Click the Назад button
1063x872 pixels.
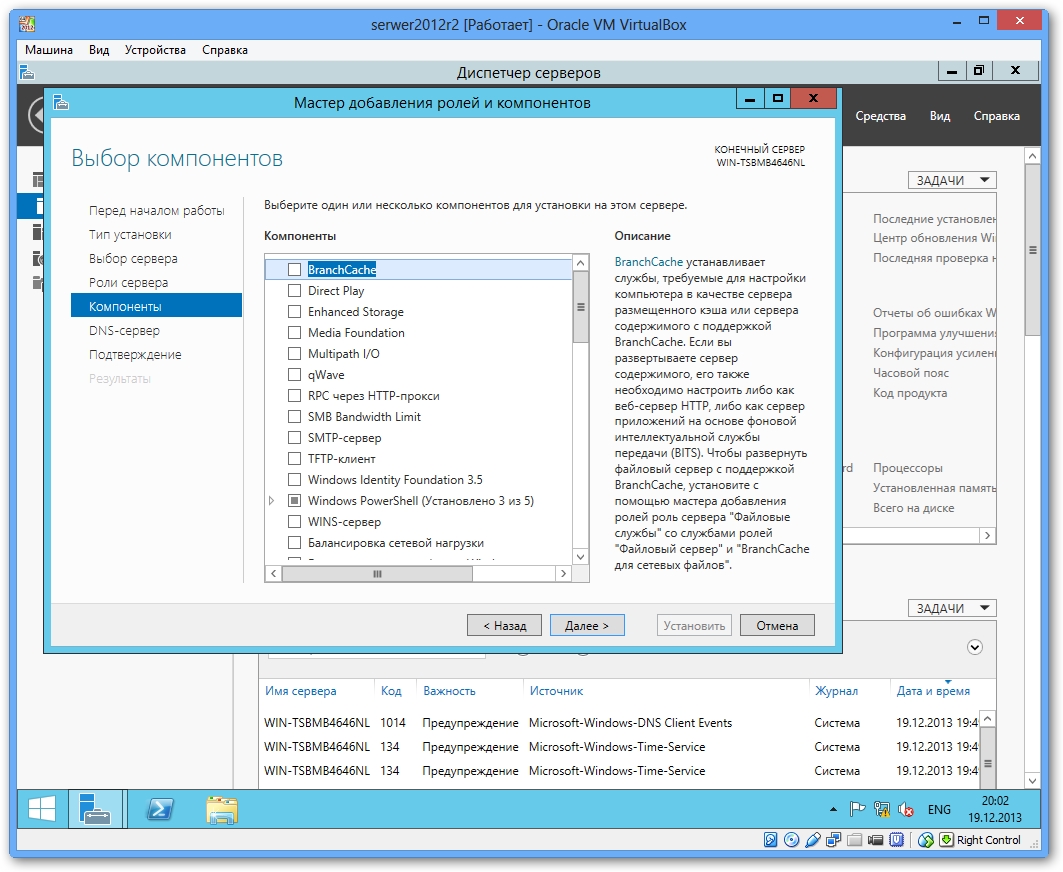(504, 625)
